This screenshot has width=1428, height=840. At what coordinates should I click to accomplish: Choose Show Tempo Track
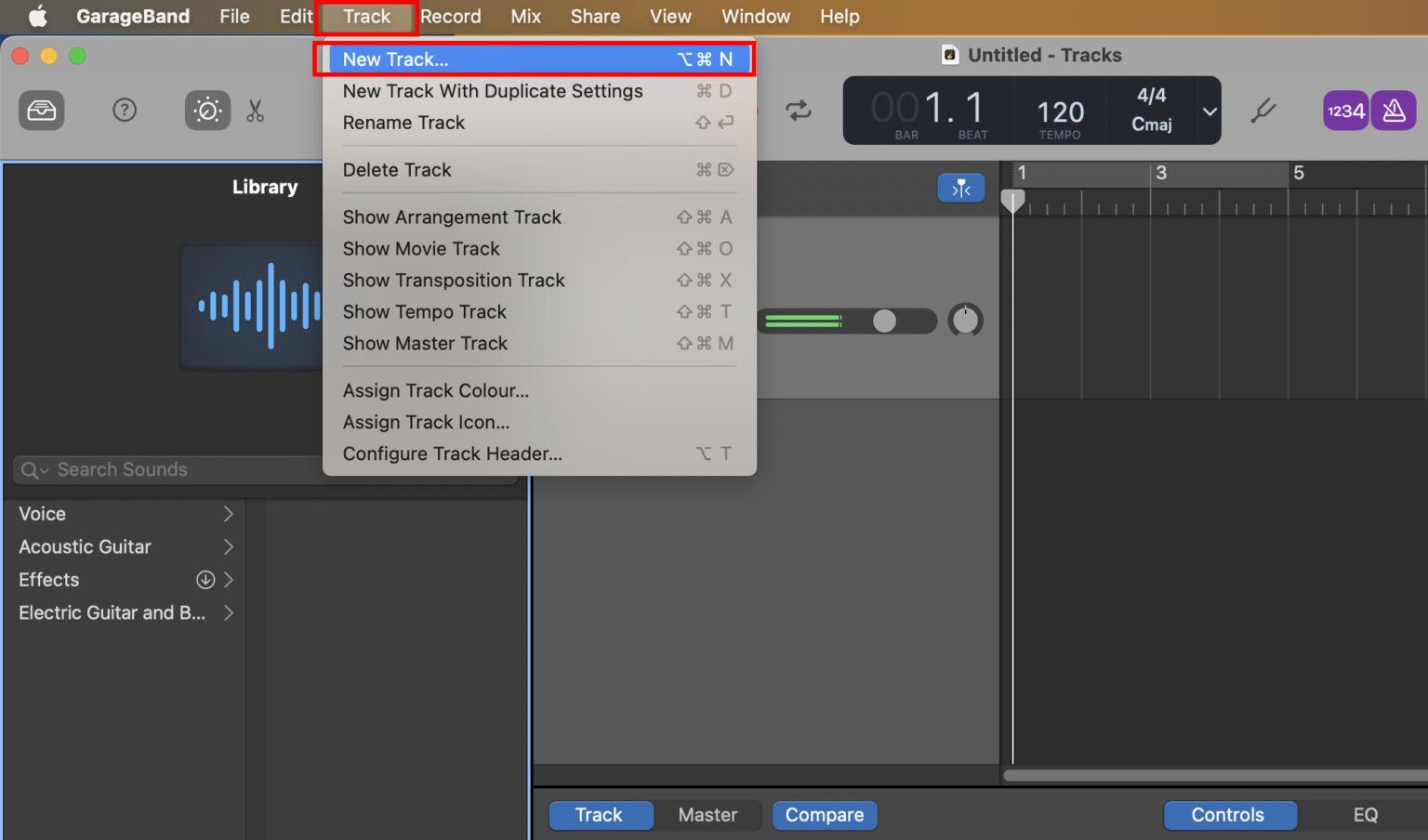pyautogui.click(x=539, y=312)
